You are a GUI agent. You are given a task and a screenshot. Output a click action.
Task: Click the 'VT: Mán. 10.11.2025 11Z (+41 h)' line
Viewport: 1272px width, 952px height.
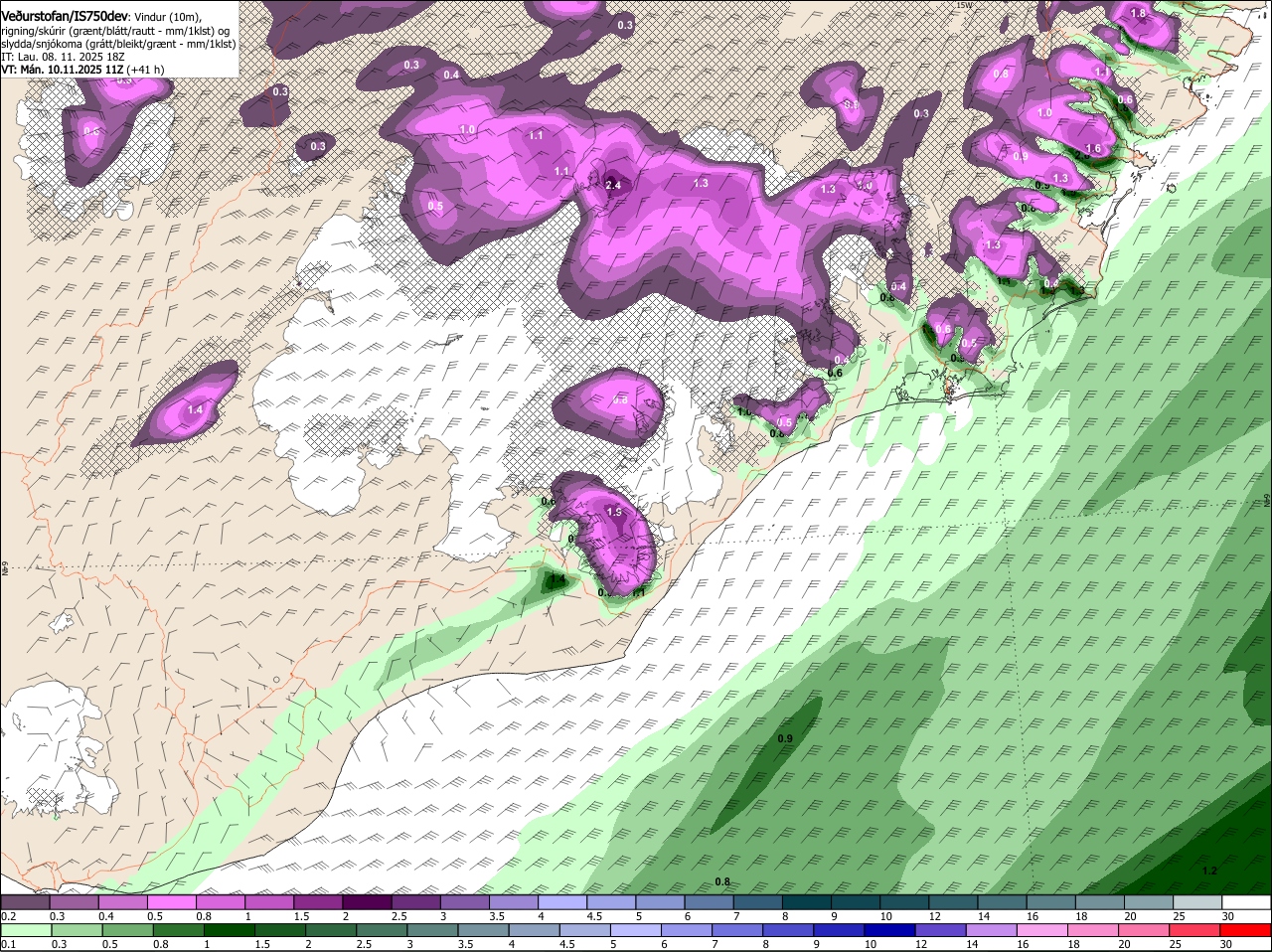tap(82, 70)
